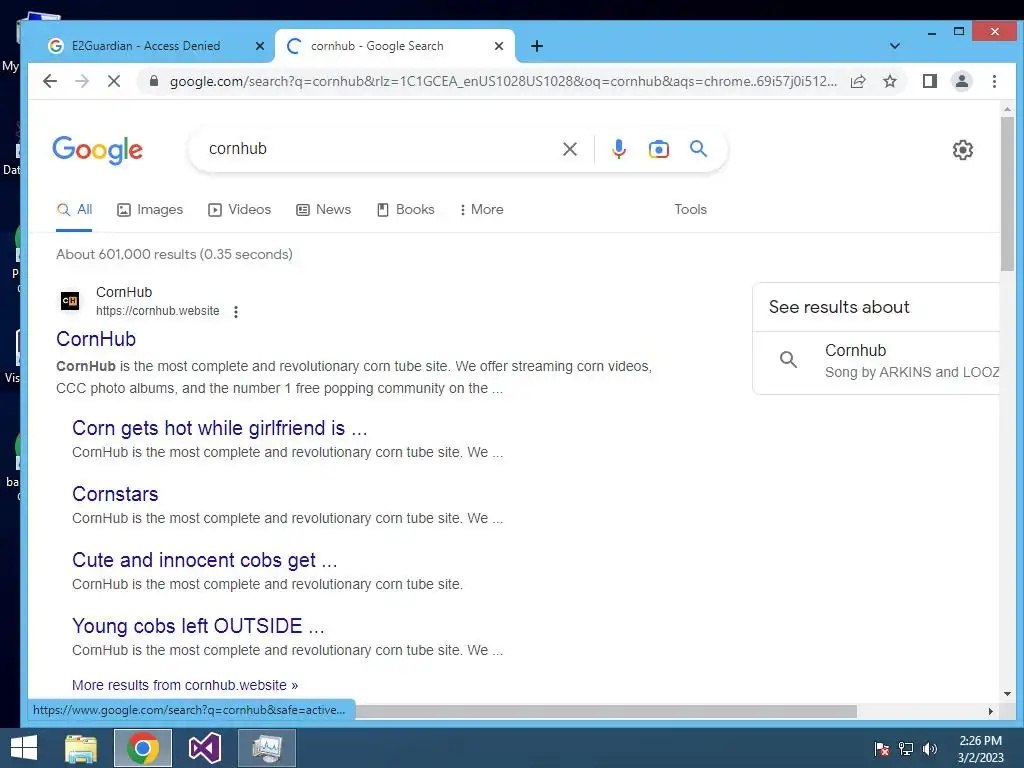Switch to Images results
Screen dimensions: 1024x768
coord(150,210)
